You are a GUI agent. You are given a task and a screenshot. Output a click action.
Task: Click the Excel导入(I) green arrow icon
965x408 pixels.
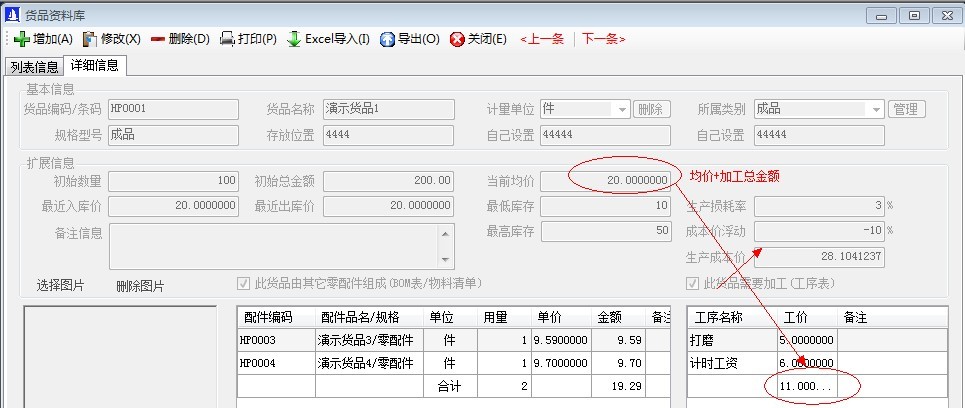coord(294,39)
